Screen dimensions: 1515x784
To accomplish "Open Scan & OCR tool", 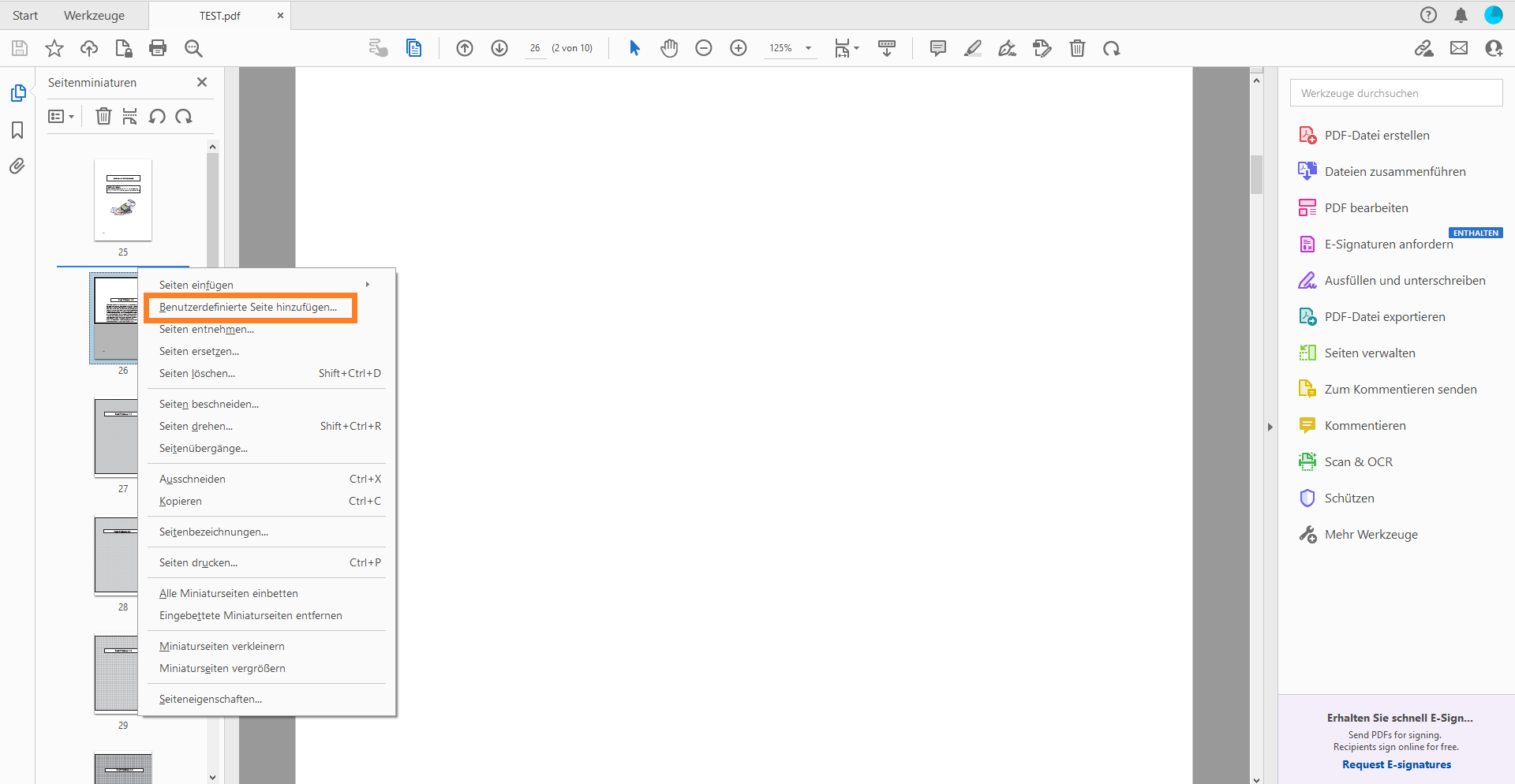I will pyautogui.click(x=1358, y=462).
